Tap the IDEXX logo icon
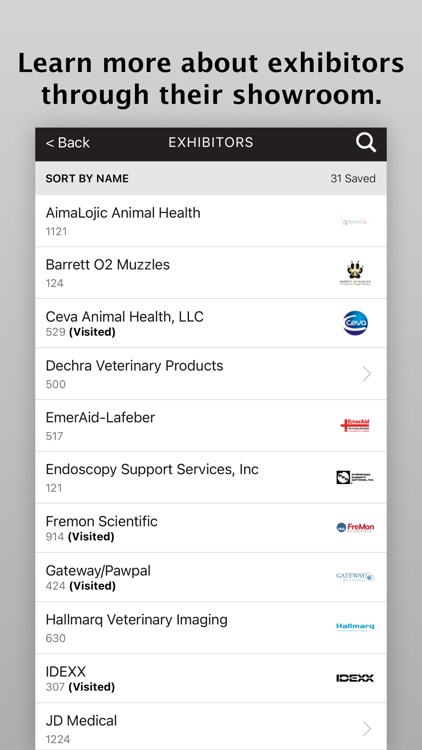 (x=355, y=678)
